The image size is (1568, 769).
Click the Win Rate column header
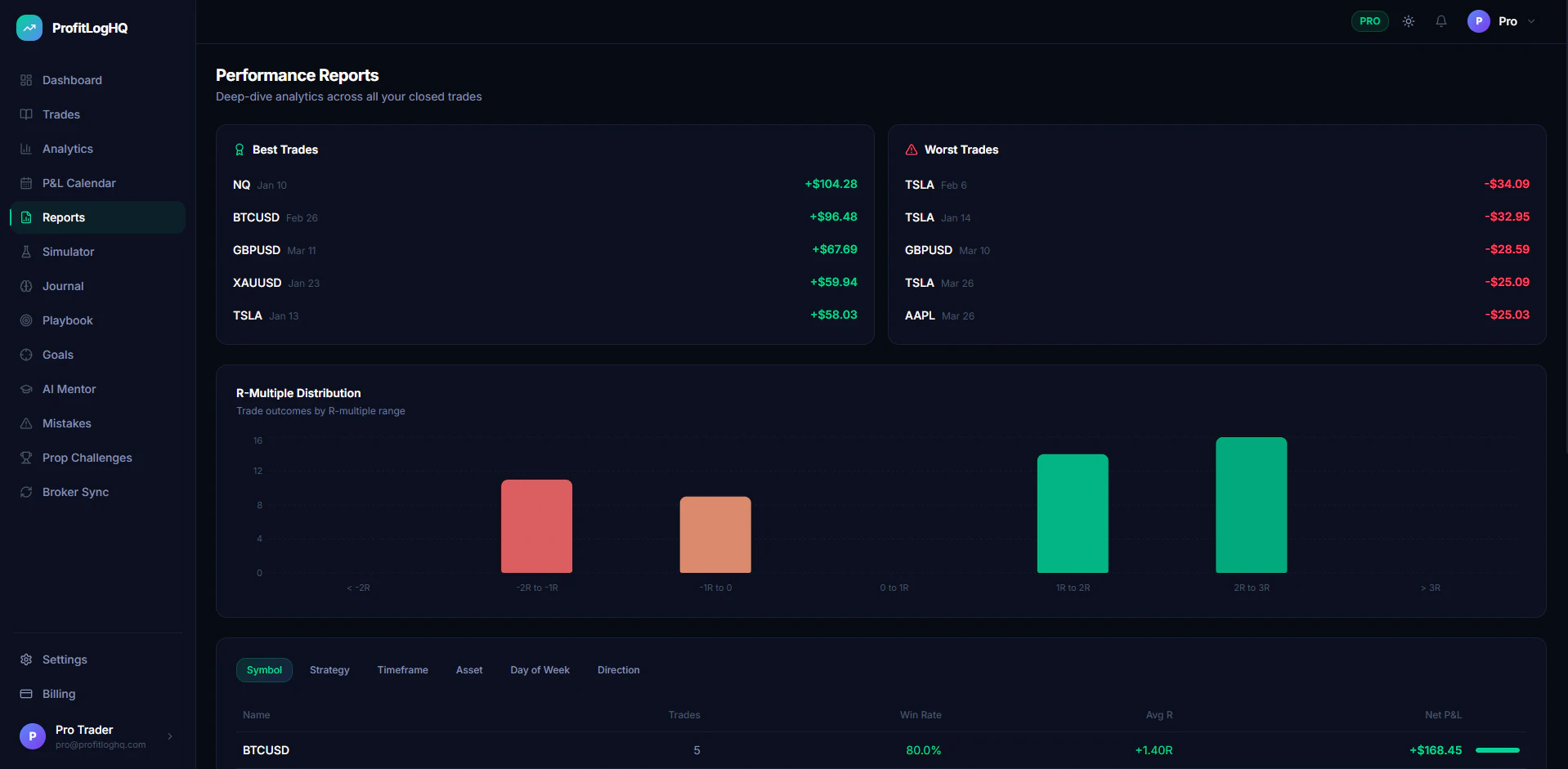pyautogui.click(x=921, y=715)
